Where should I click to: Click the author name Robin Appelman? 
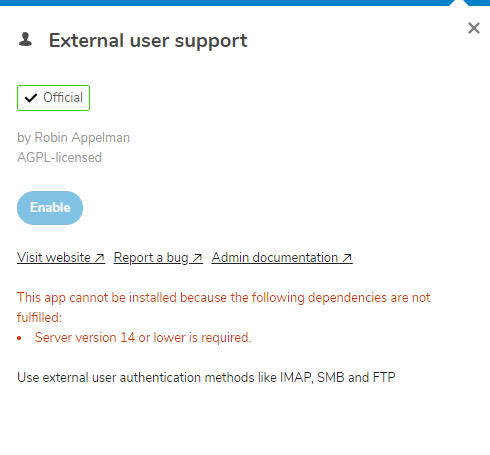click(x=82, y=137)
